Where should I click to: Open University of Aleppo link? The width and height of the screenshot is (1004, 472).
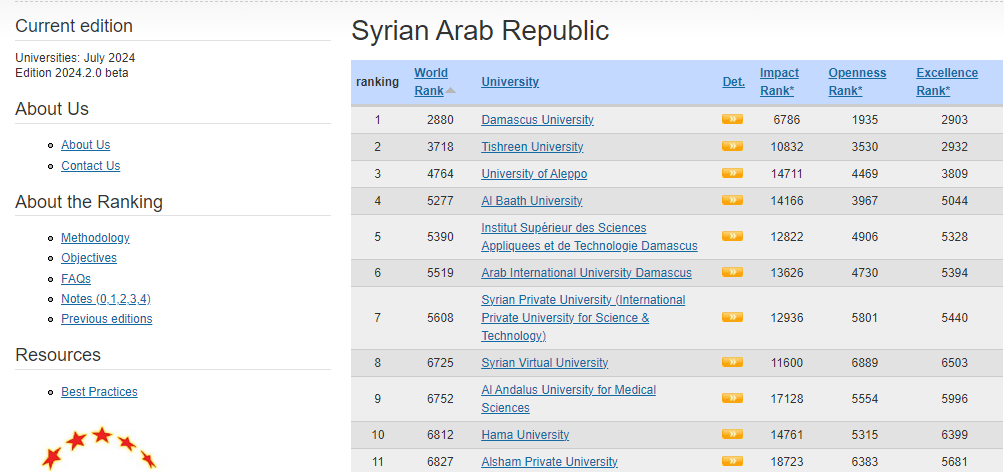coord(534,174)
